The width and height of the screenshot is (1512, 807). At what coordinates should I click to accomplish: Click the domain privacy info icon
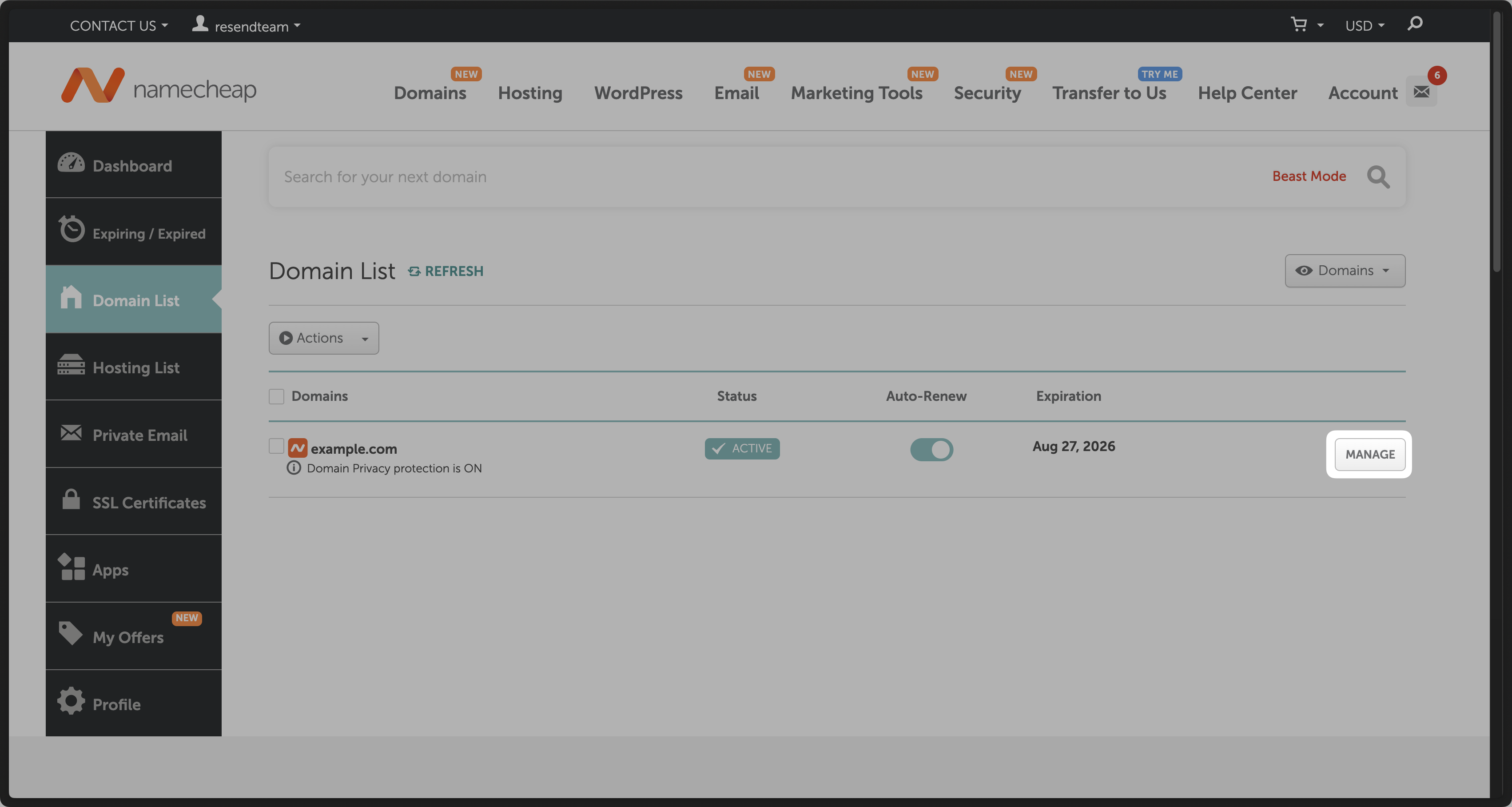pos(294,468)
